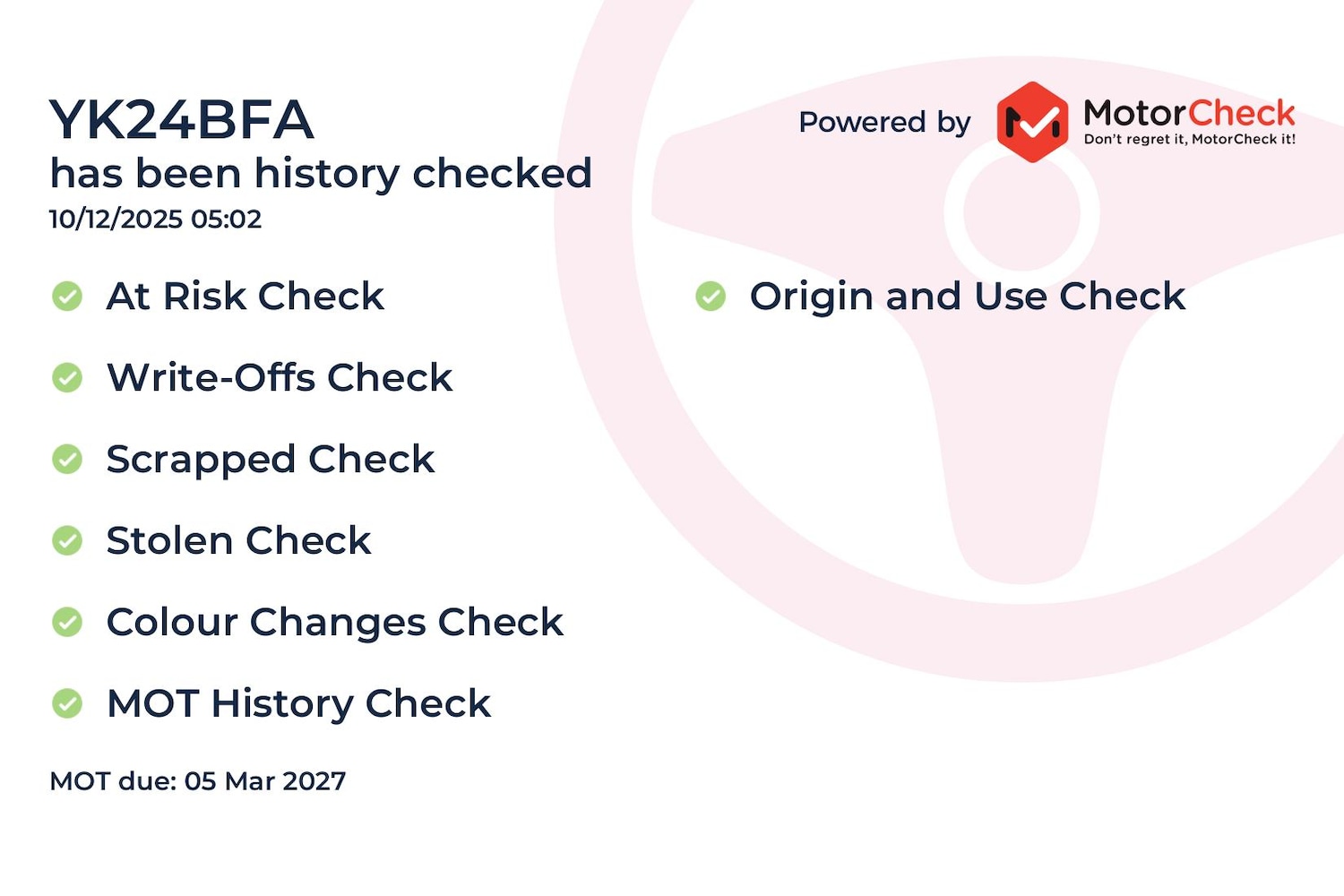The image size is (1344, 896).
Task: Click the green tick beside Scrapped Check
Action: tap(67, 459)
